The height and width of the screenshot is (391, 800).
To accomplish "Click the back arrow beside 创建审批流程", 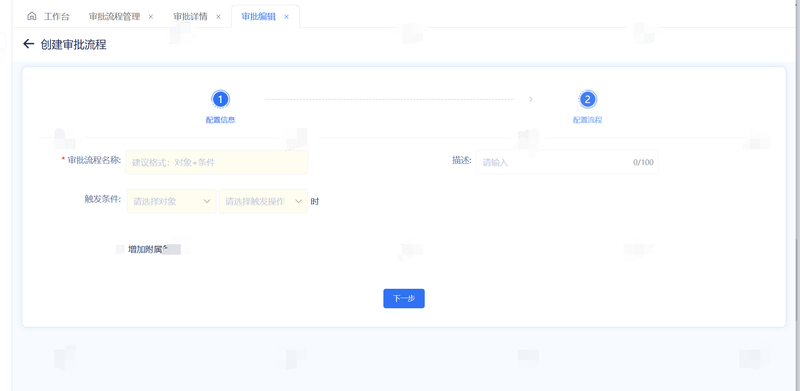I will (x=29, y=44).
